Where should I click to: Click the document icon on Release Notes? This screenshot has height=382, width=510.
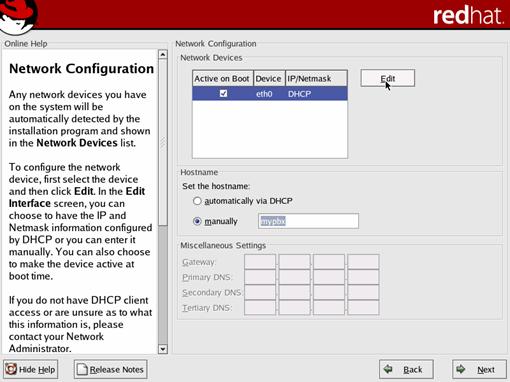click(x=82, y=369)
